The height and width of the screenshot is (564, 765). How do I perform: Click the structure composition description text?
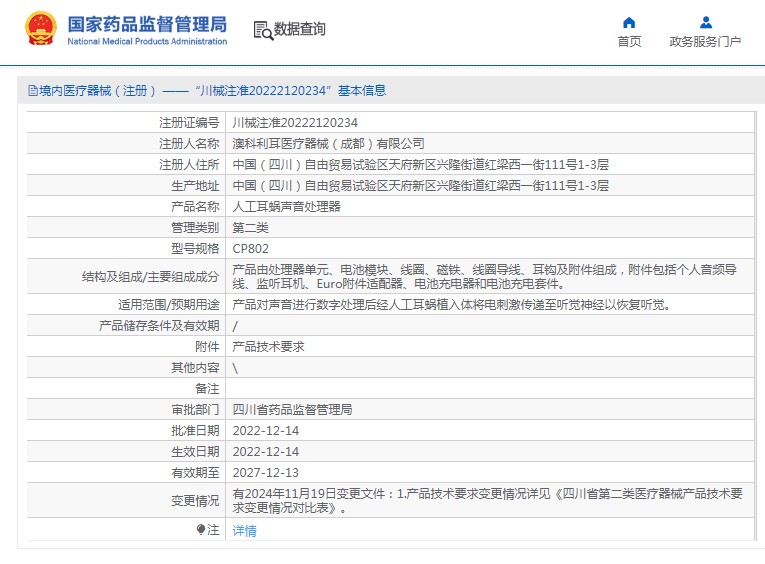tap(484, 276)
